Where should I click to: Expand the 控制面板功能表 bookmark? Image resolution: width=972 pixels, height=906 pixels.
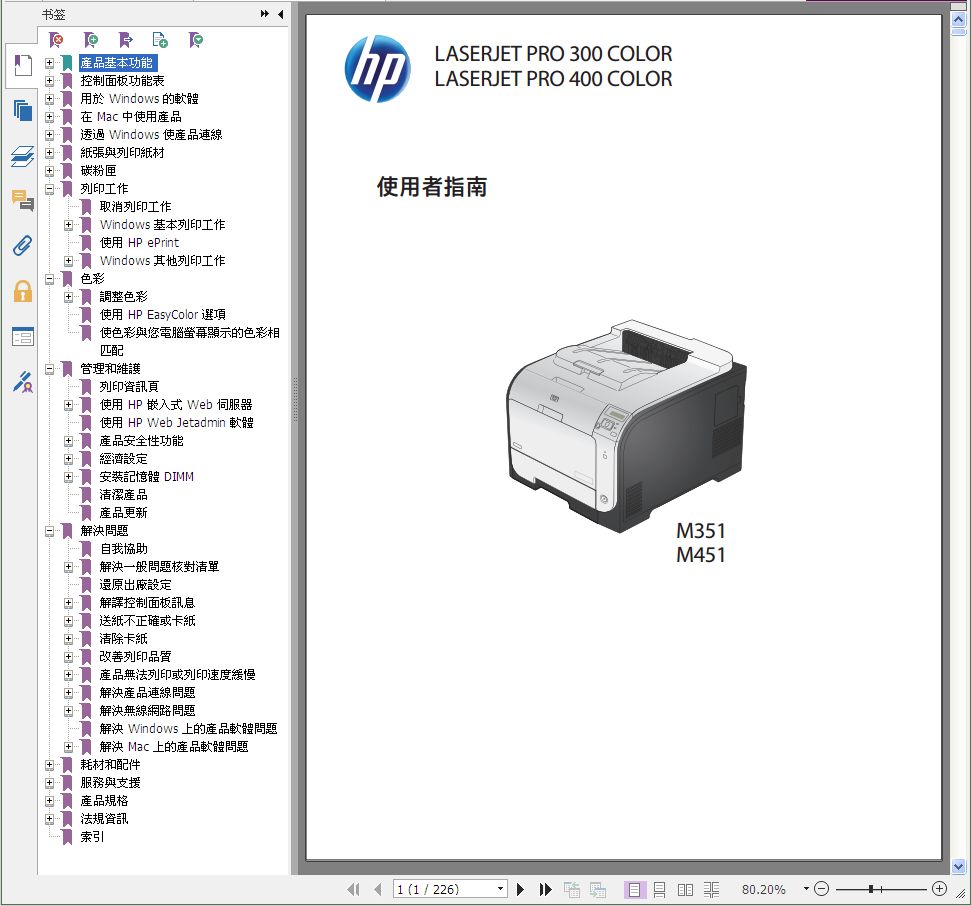(49, 81)
